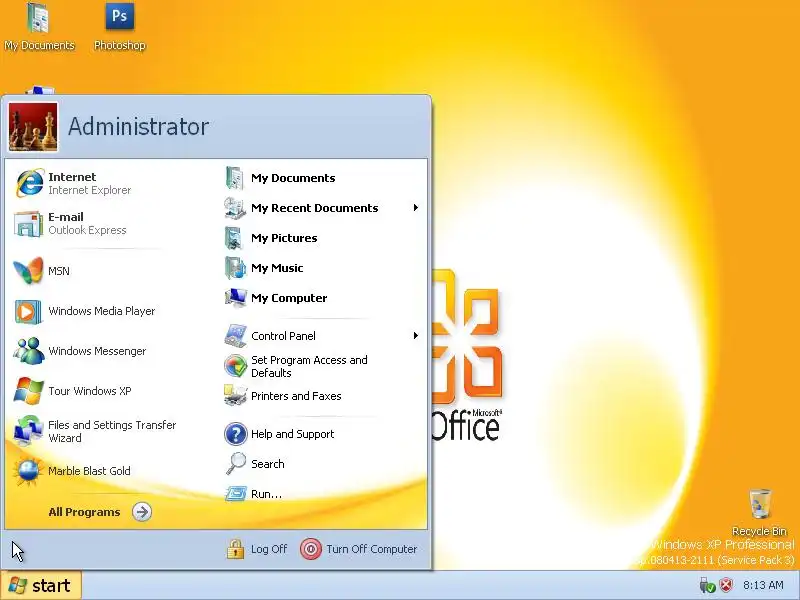Open Internet Explorer icon in Start menu
This screenshot has height=600, width=800.
point(29,183)
